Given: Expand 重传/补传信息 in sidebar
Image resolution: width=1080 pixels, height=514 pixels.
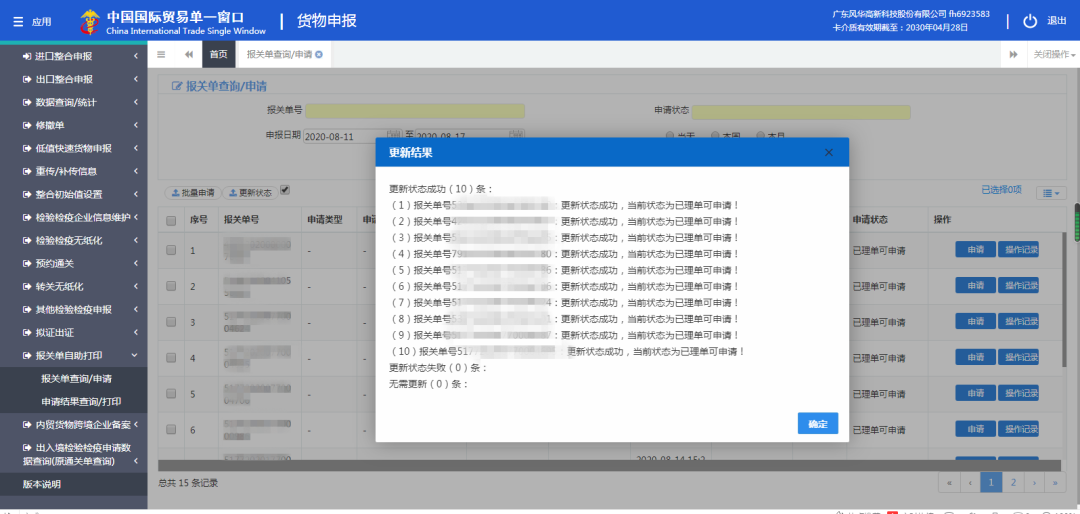Looking at the screenshot, I should 74,171.
